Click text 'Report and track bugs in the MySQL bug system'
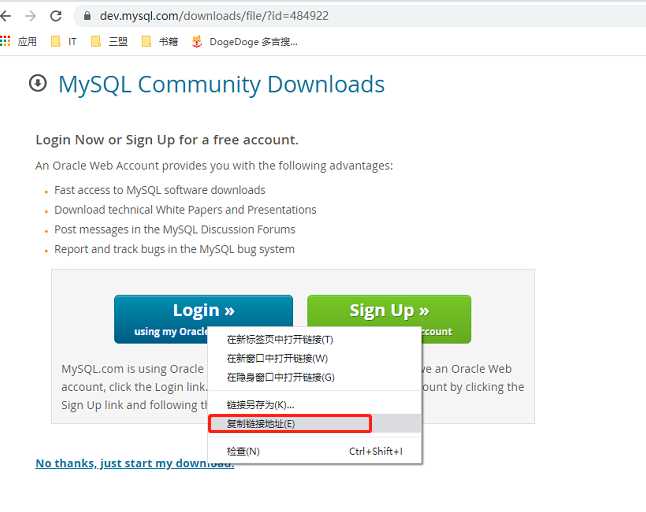Image resolution: width=646 pixels, height=512 pixels. point(175,249)
